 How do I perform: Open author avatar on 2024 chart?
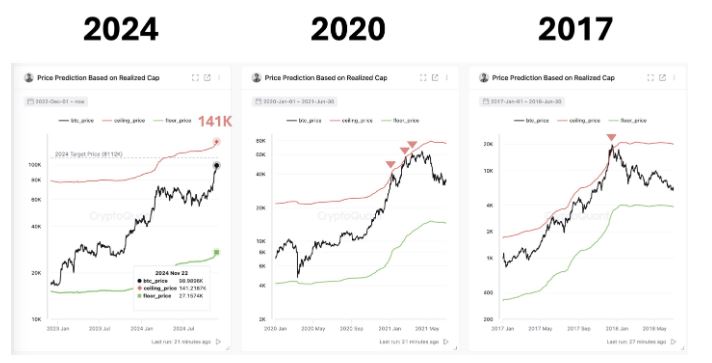pos(29,78)
